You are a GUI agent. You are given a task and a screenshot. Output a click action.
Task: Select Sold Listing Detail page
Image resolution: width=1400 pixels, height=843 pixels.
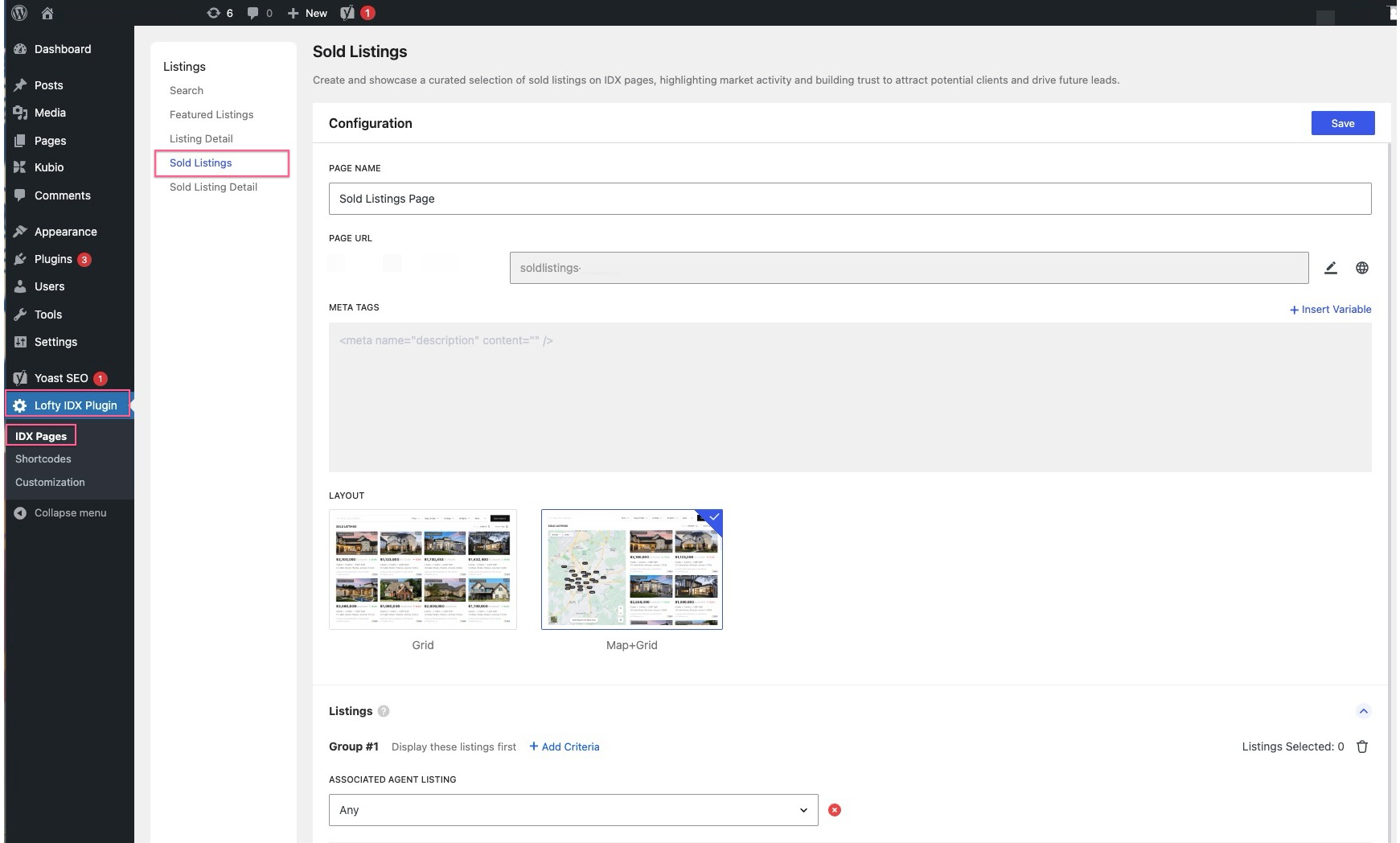tap(213, 187)
